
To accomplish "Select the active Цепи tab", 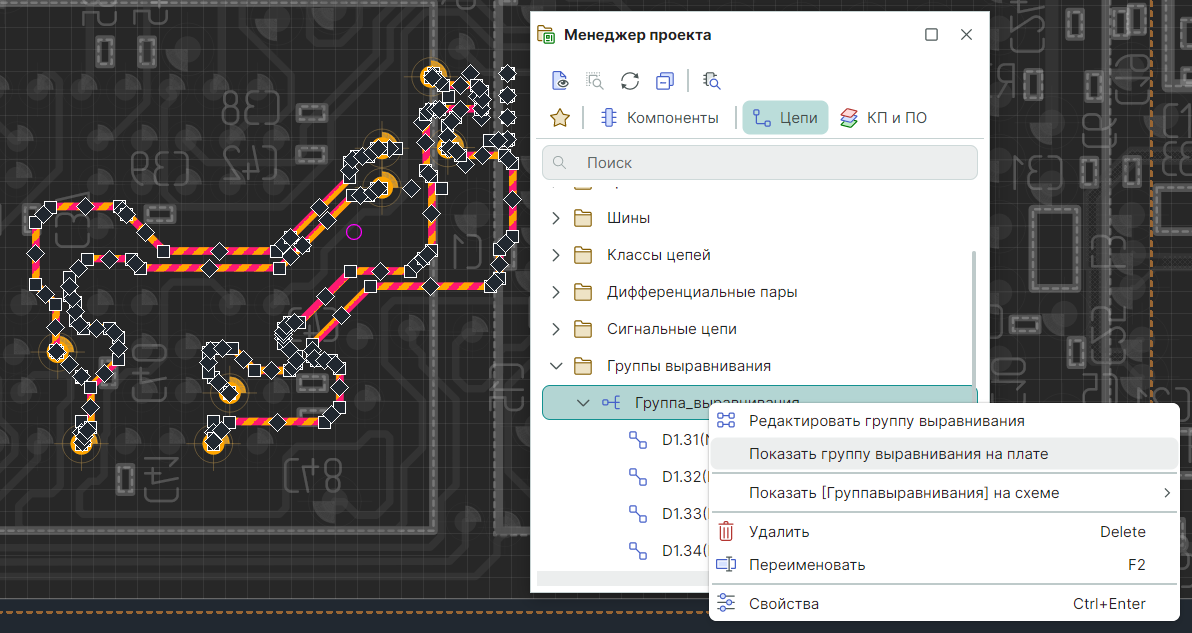I will [x=785, y=118].
